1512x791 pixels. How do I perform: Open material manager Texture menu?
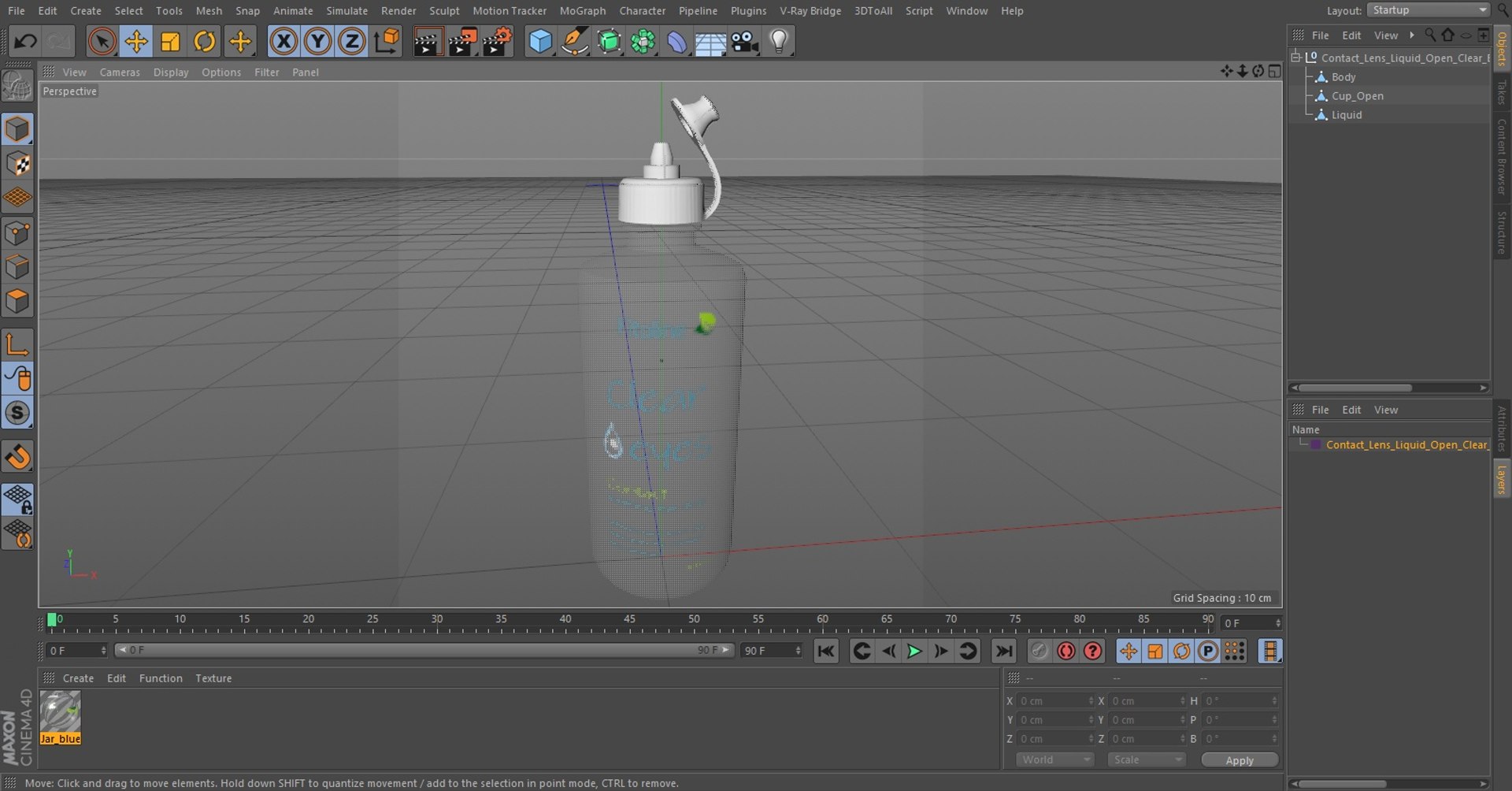tap(213, 678)
